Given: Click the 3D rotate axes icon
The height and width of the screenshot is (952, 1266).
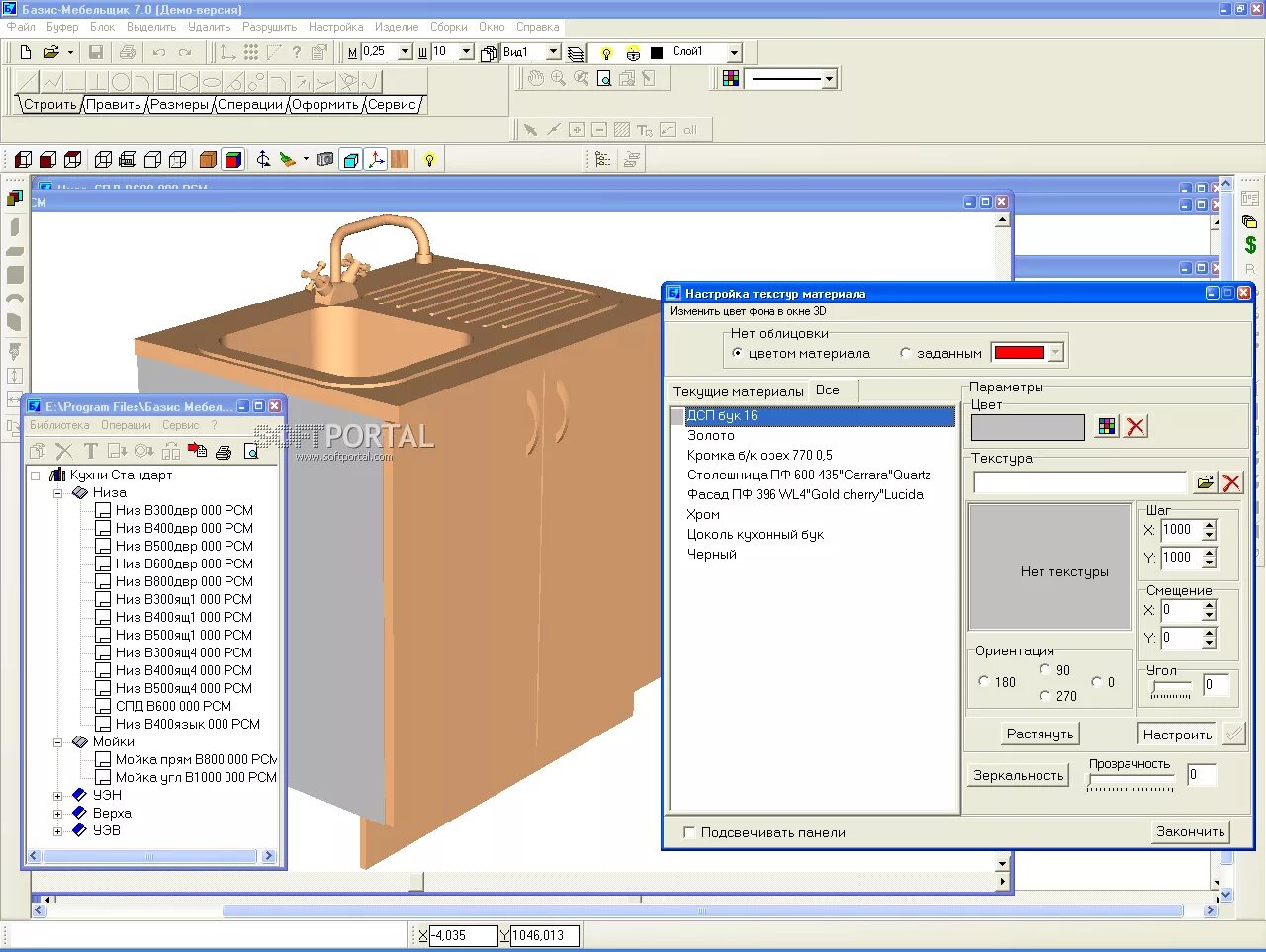Looking at the screenshot, I should (263, 160).
